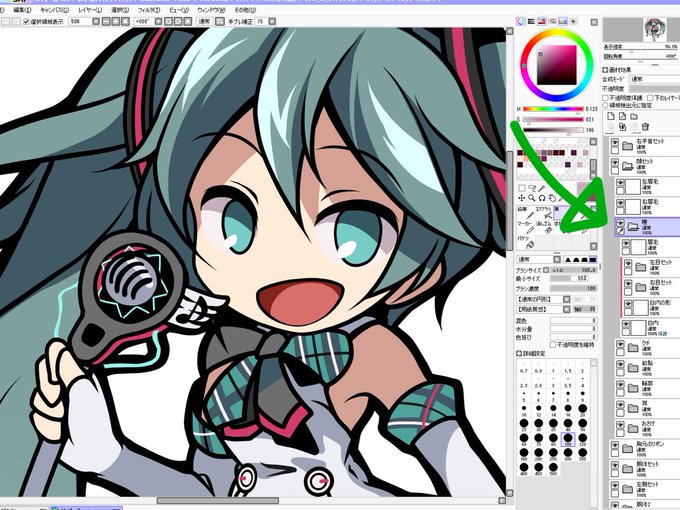Create a new normal layer
This screenshot has width=680, height=510.
pos(611,116)
